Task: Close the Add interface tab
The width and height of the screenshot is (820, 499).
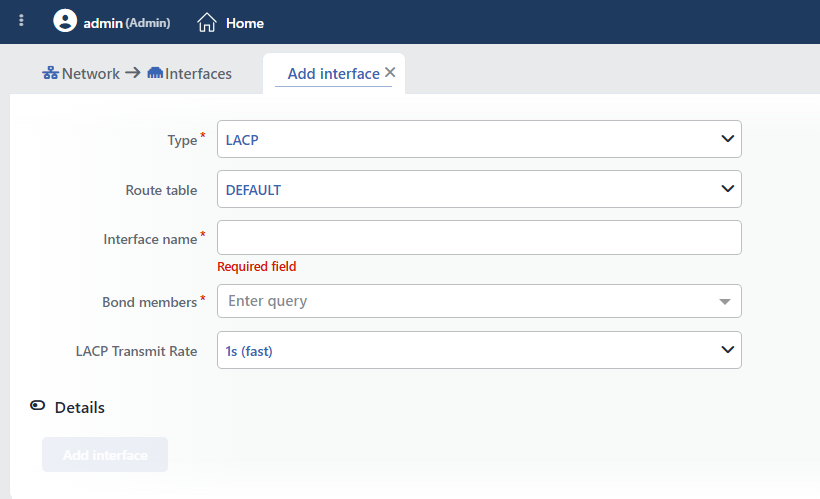Action: (390, 72)
